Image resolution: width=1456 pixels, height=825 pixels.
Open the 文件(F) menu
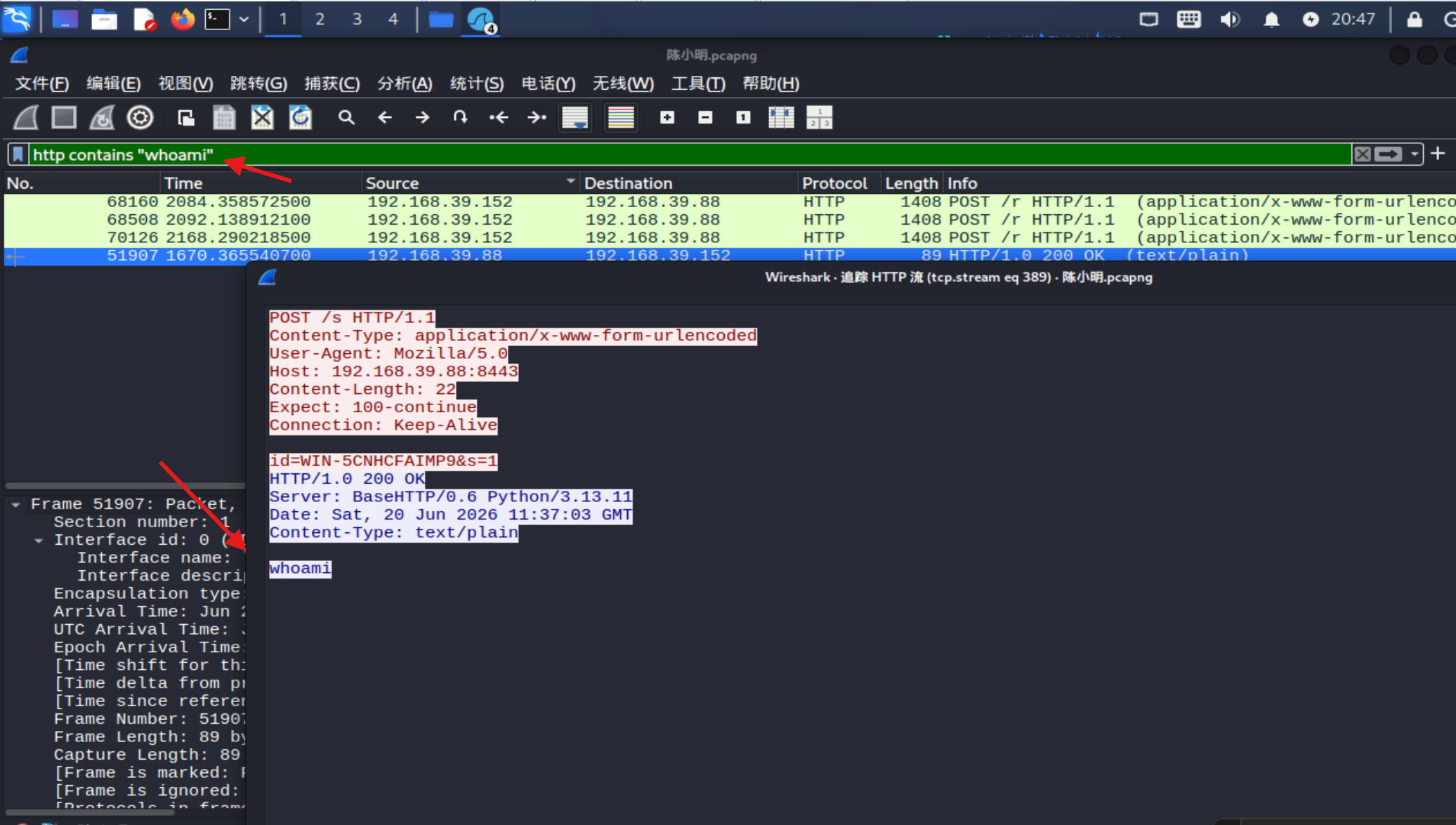point(42,84)
